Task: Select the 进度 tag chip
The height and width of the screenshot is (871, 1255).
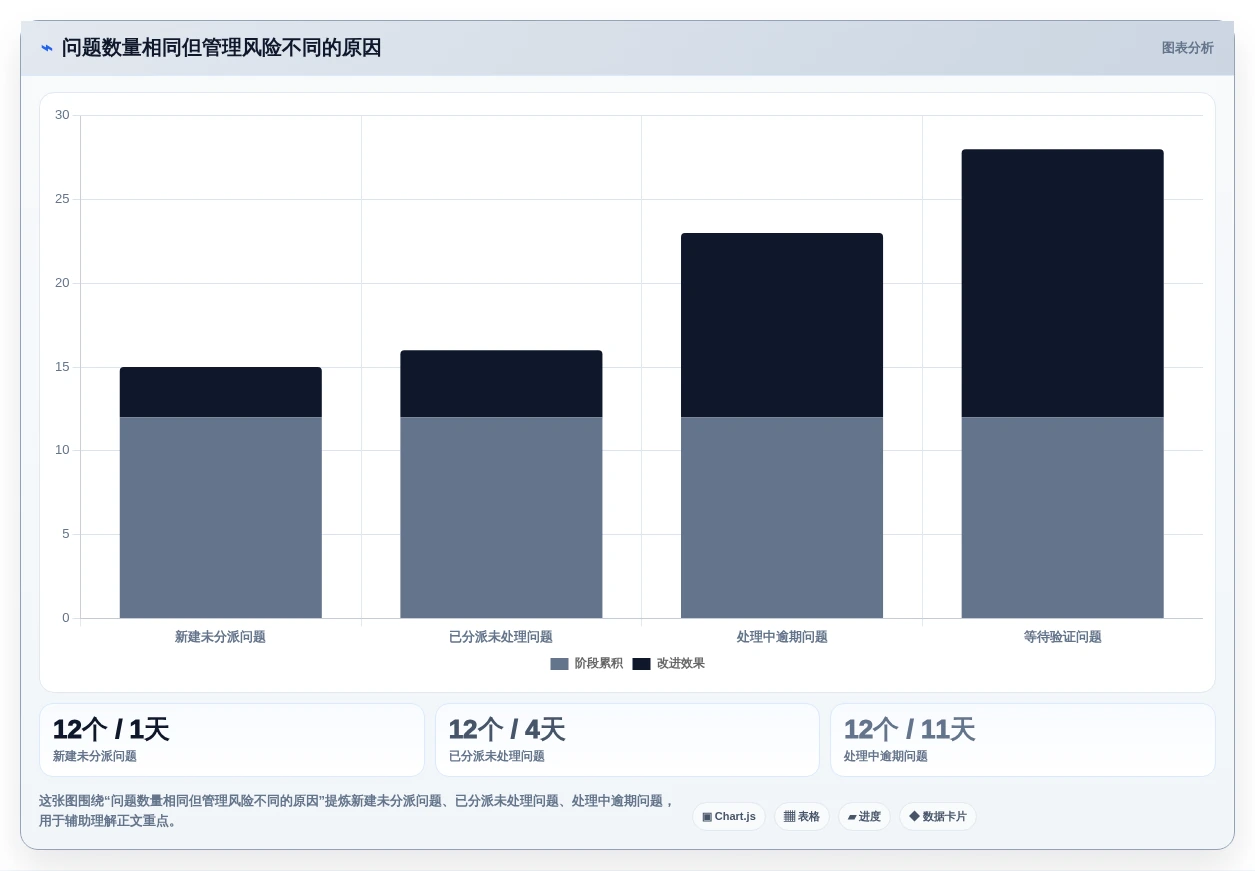Action: click(864, 817)
